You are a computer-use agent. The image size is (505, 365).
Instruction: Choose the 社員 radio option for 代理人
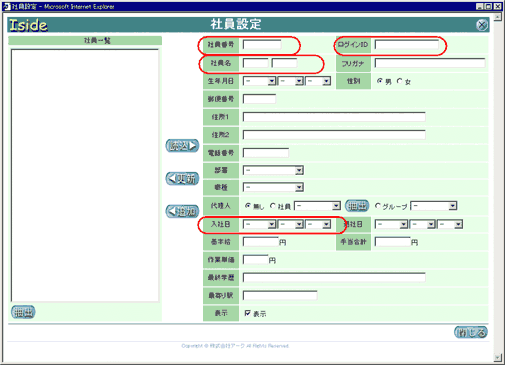[x=273, y=206]
